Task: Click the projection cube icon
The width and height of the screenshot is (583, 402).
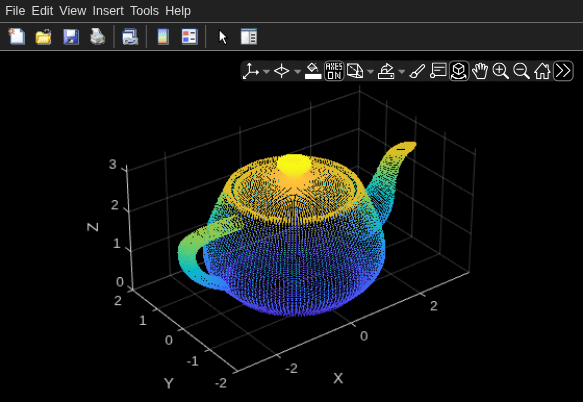Action: click(355, 71)
